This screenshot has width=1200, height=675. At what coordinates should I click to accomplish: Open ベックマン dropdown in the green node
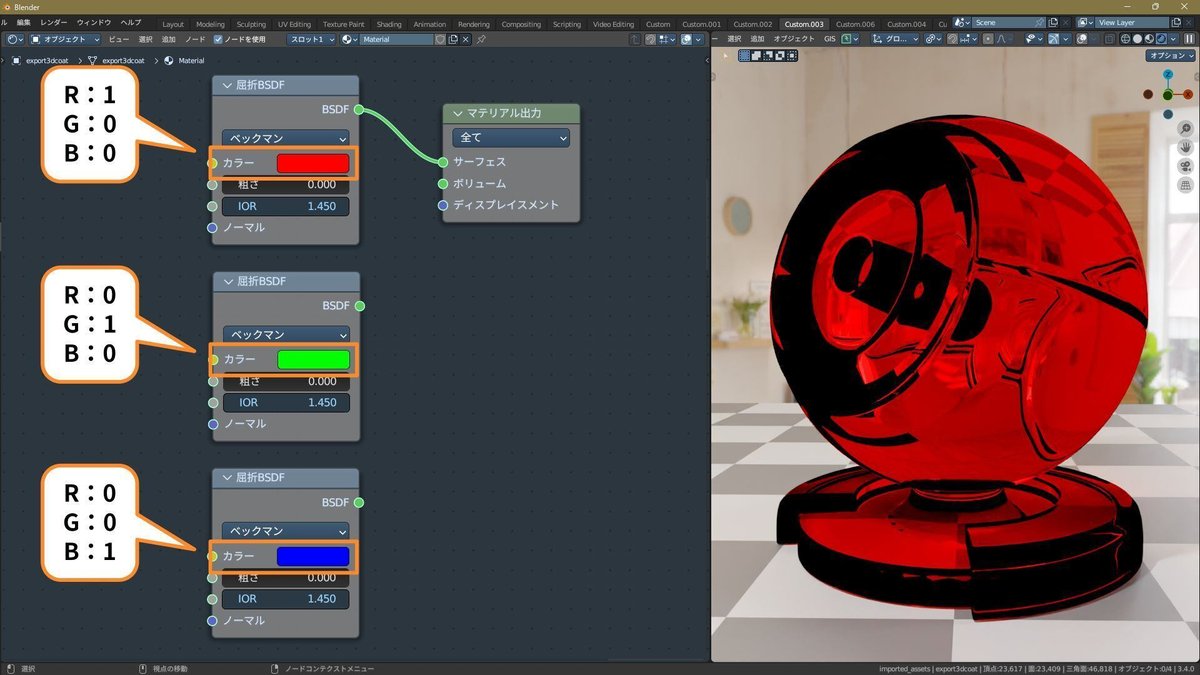point(285,334)
